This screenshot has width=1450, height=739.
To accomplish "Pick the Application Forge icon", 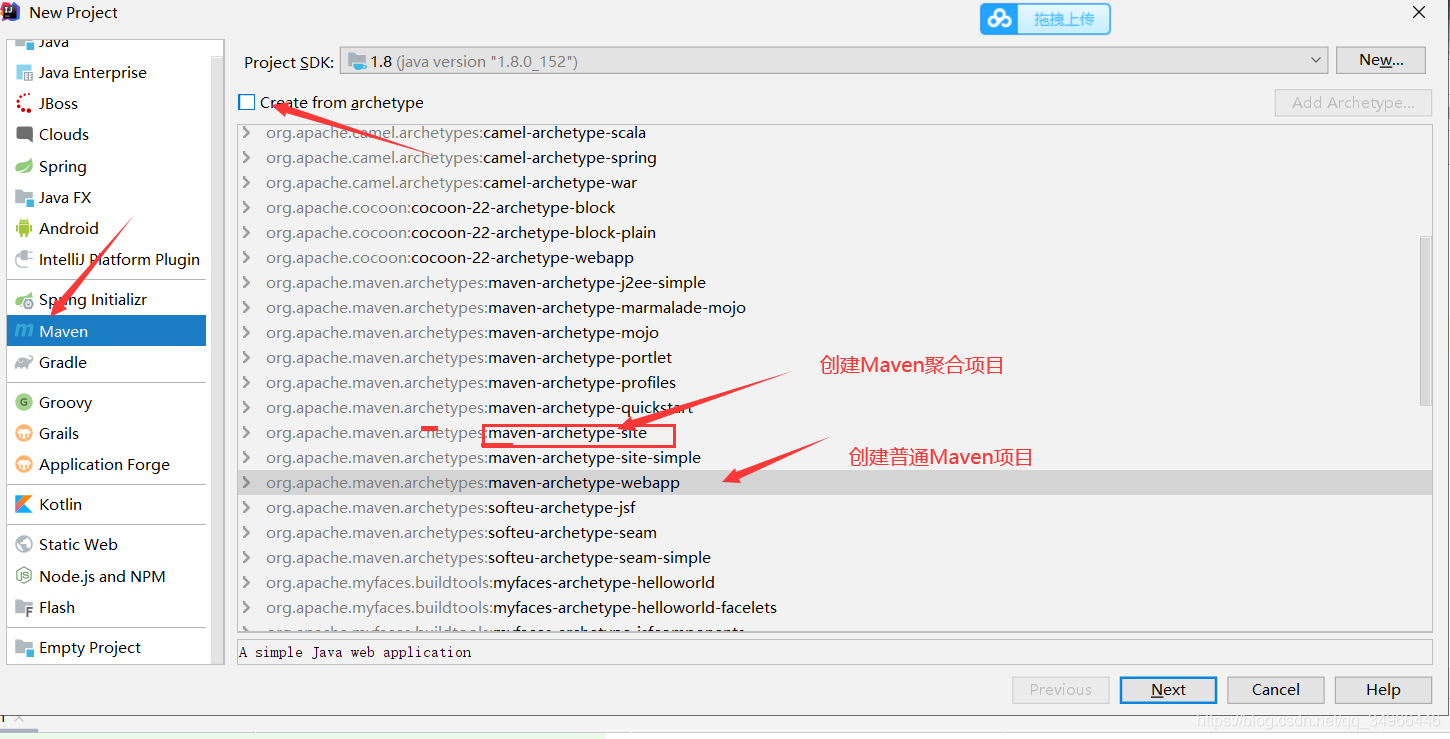I will [x=24, y=464].
